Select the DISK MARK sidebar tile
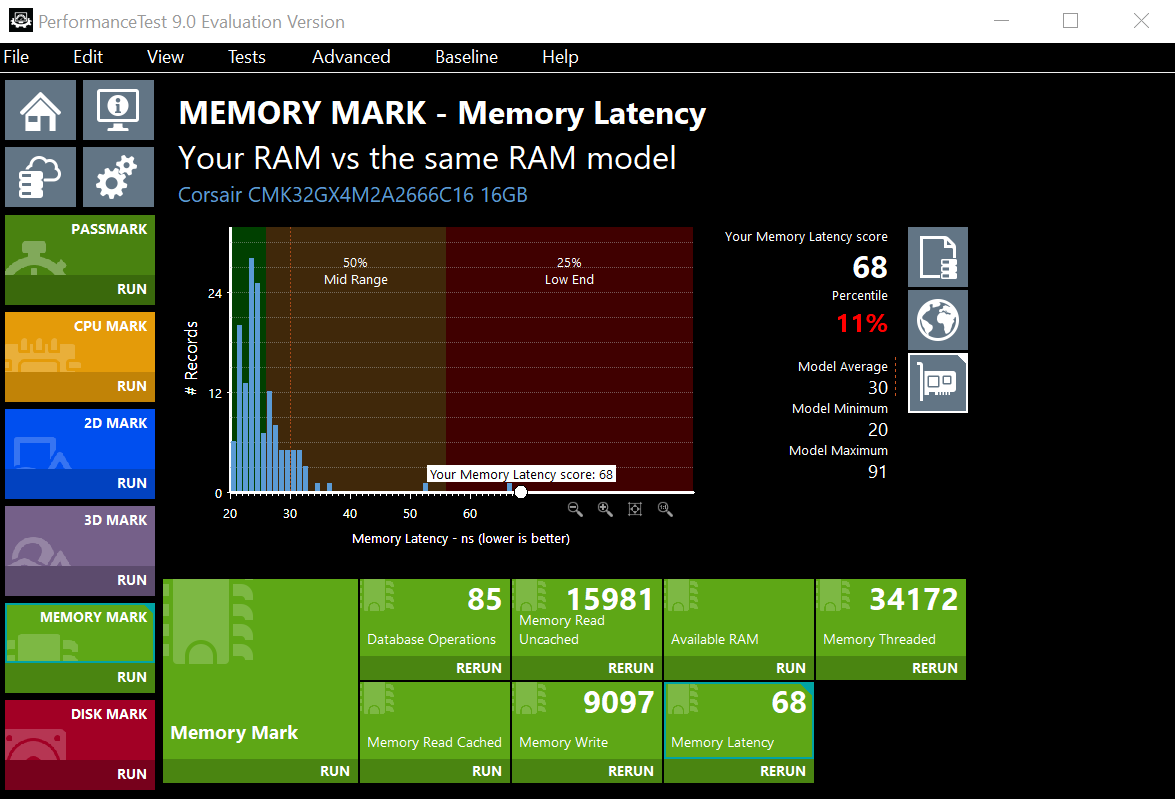1175x799 pixels. click(80, 730)
